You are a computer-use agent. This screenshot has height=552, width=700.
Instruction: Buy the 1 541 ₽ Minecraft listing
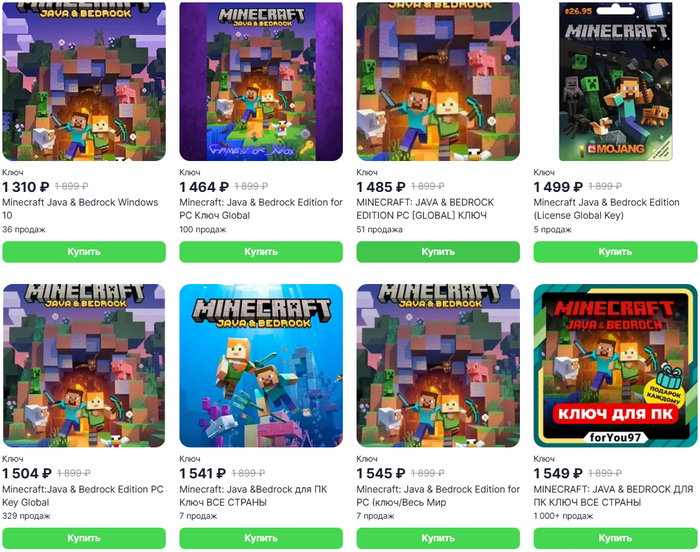(x=261, y=538)
